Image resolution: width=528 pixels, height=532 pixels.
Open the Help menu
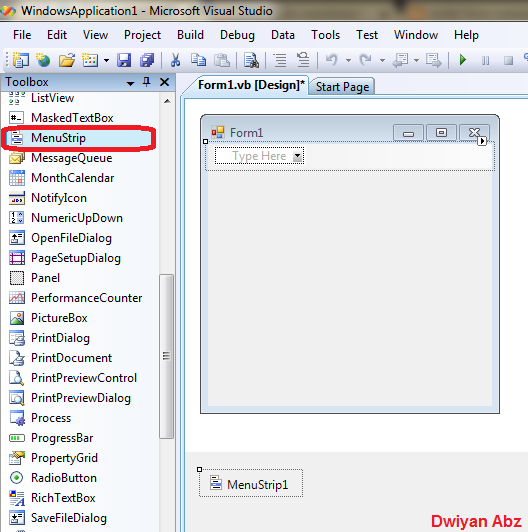tap(466, 35)
